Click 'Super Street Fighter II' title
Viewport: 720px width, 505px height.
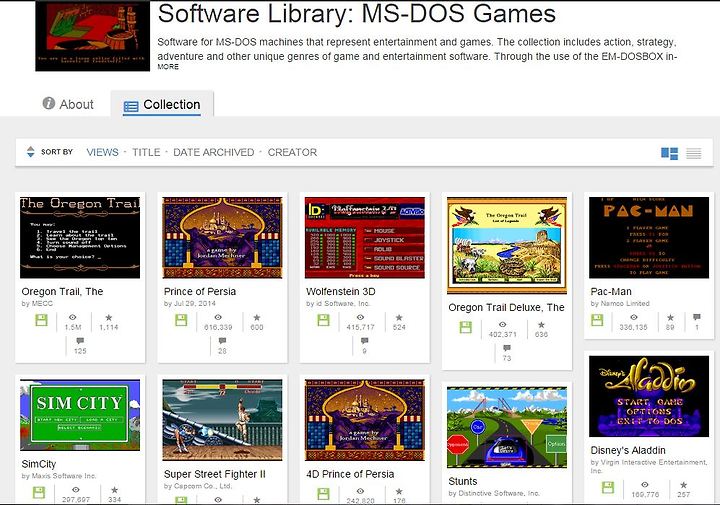point(214,474)
